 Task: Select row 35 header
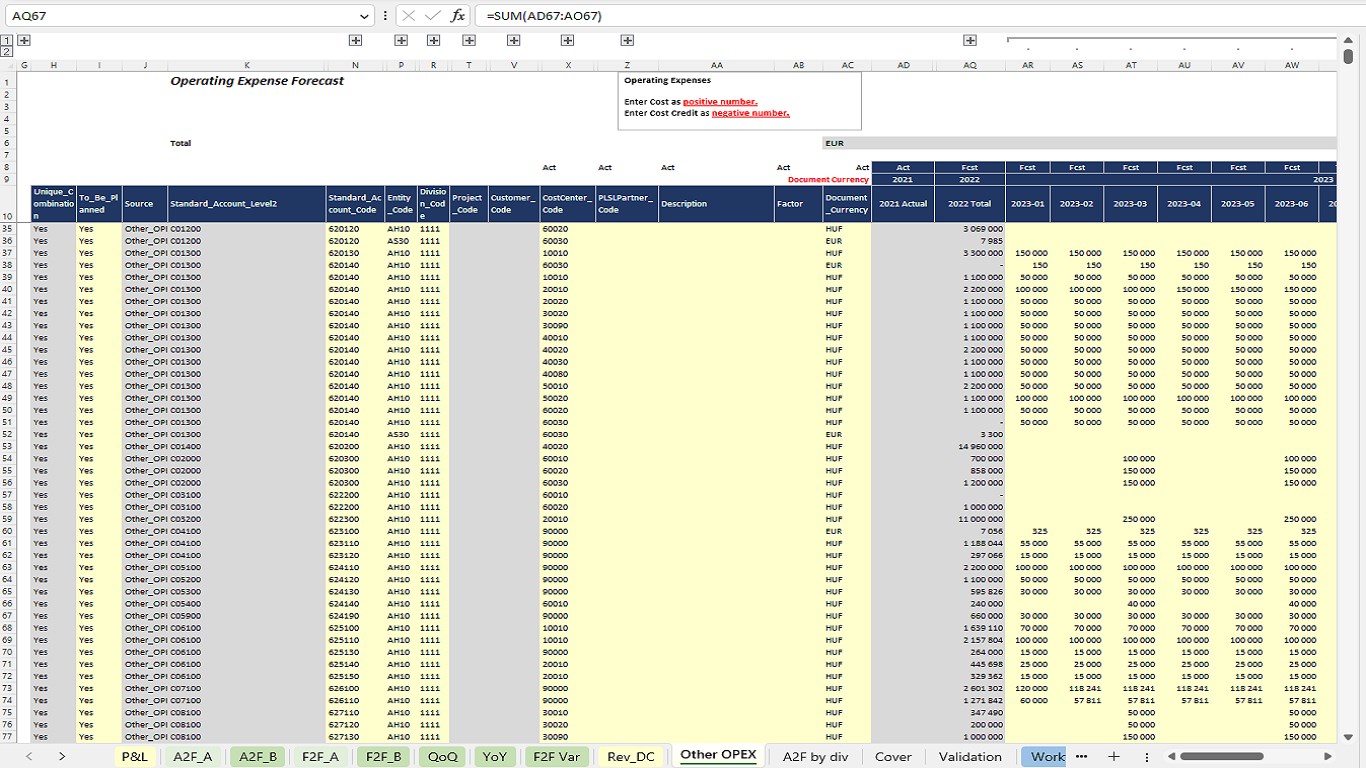(8, 229)
